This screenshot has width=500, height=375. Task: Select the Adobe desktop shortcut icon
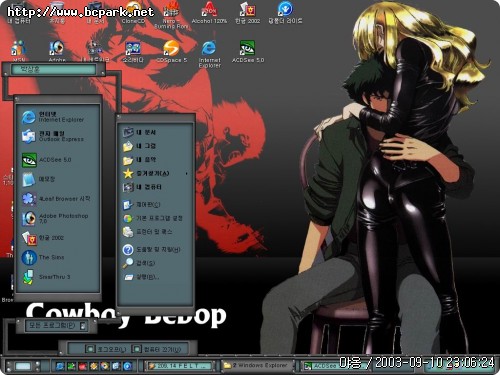57,51
